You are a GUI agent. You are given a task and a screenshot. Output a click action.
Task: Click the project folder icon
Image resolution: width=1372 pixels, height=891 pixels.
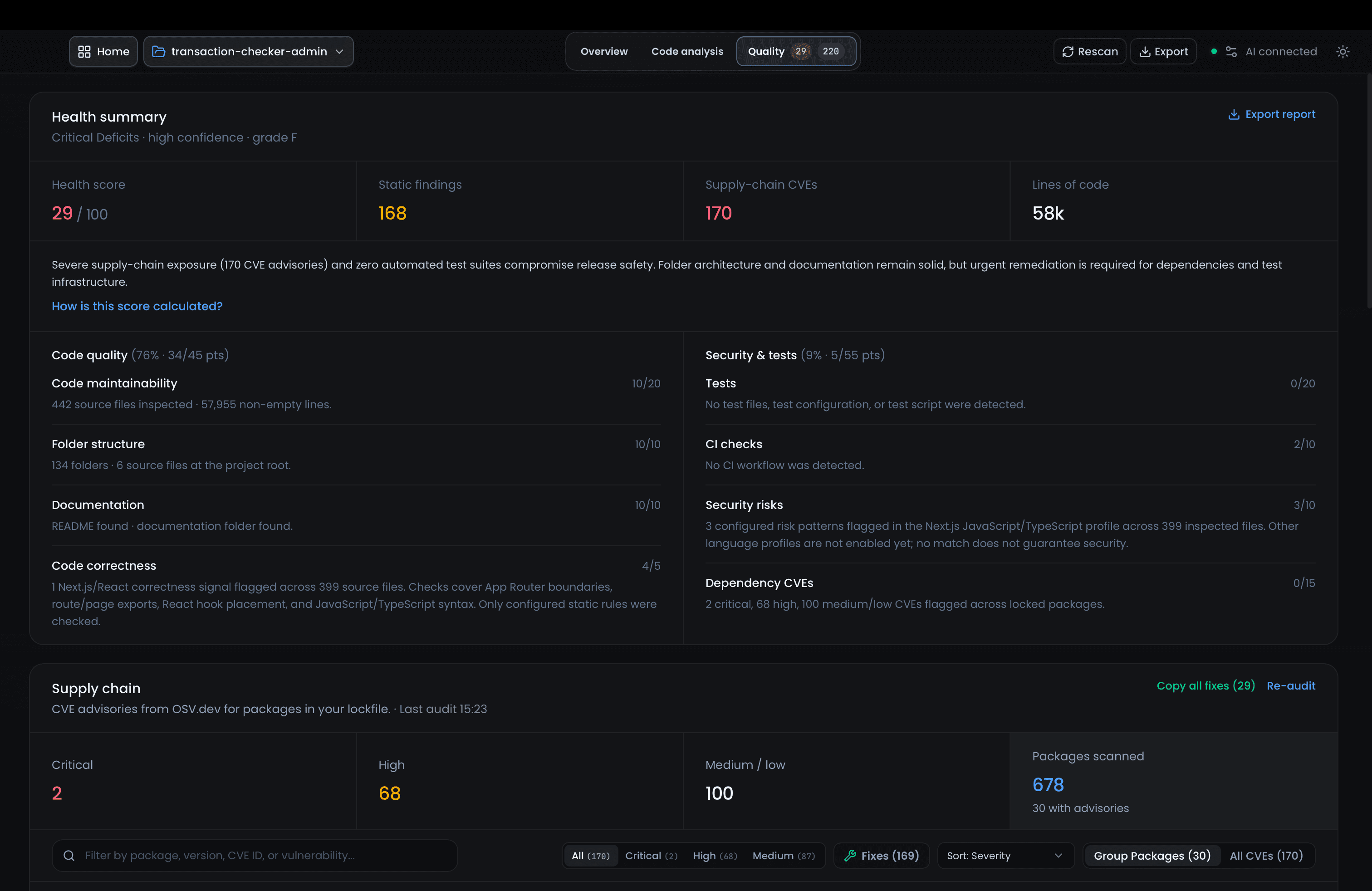point(158,51)
